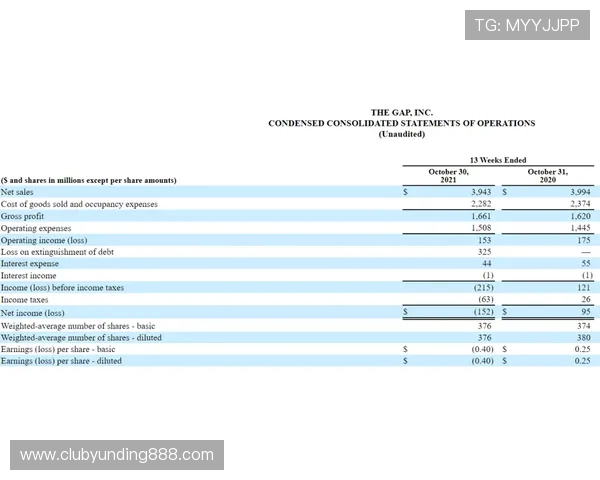Click the October 31, 2020 column header
This screenshot has width=600, height=480.
pos(547,176)
